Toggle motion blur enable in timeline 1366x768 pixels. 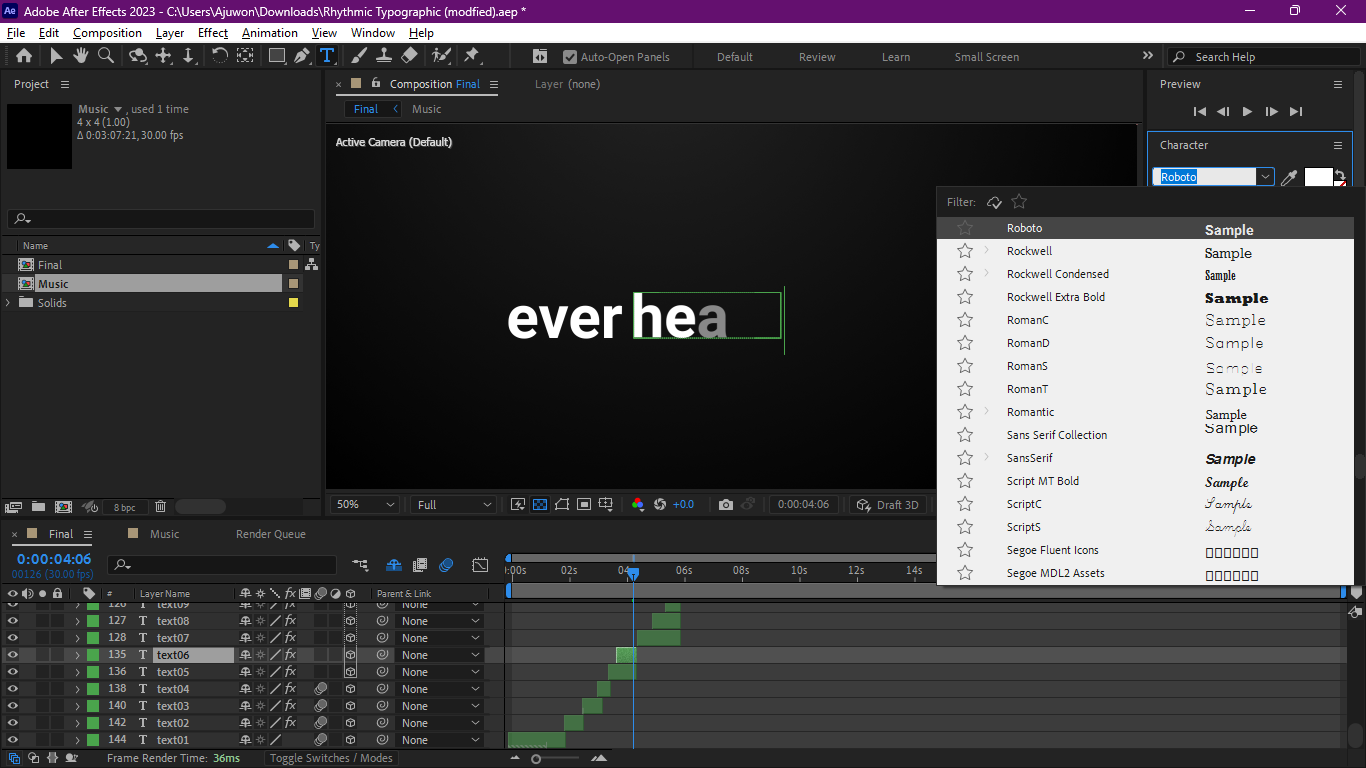[446, 565]
